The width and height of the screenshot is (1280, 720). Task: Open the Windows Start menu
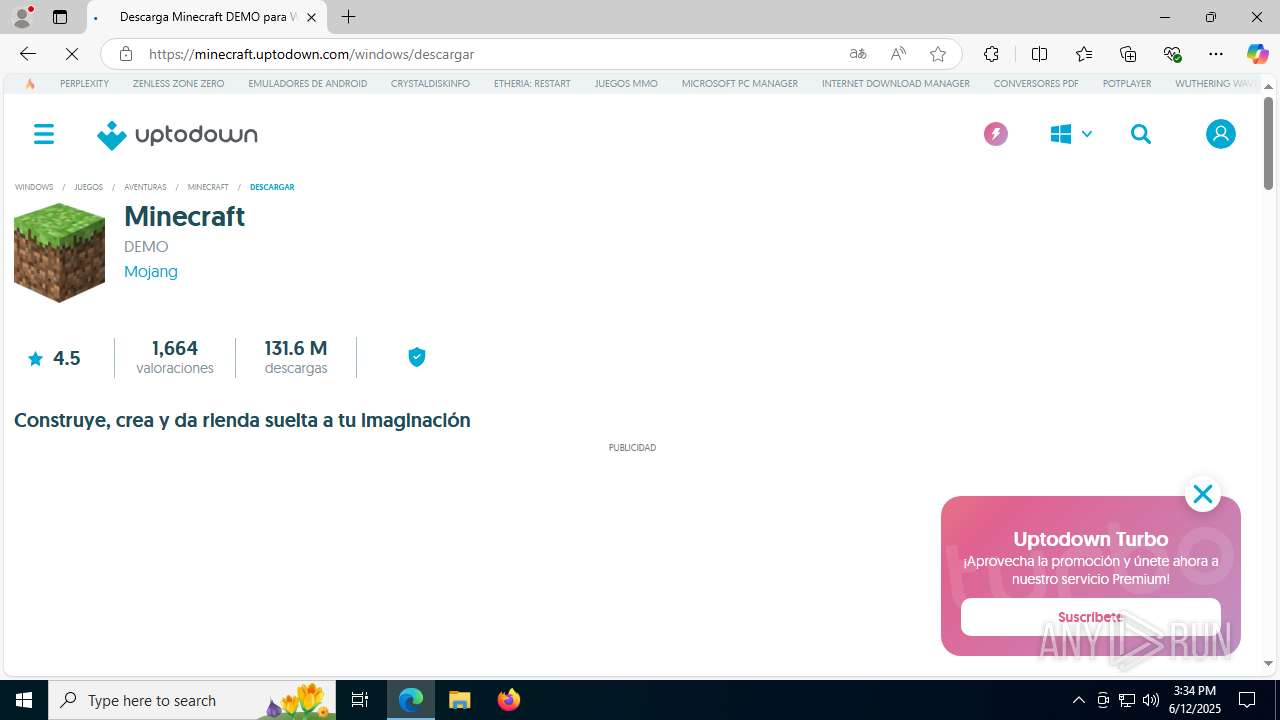[x=24, y=700]
